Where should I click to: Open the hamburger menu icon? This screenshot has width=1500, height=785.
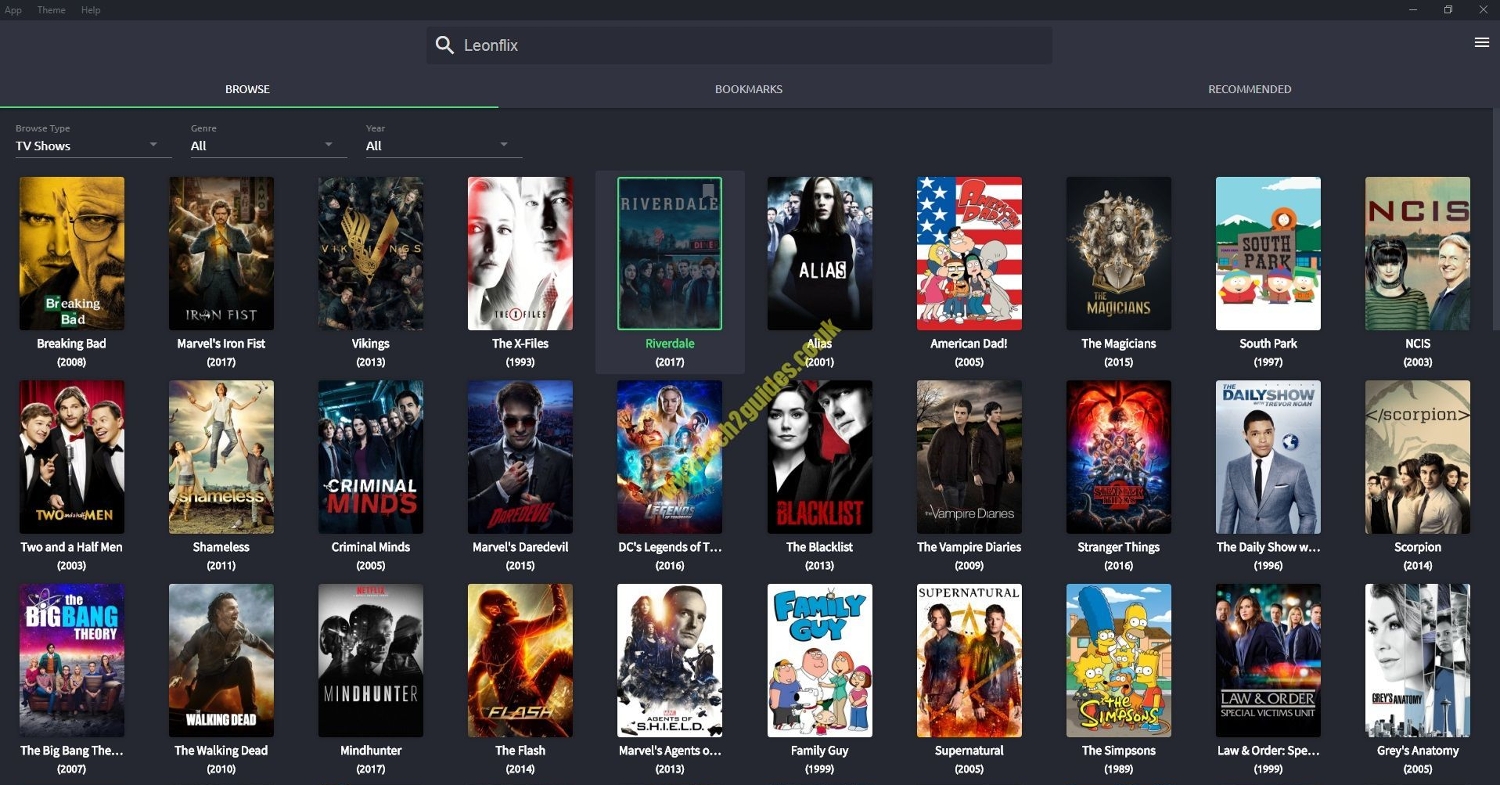[x=1482, y=42]
